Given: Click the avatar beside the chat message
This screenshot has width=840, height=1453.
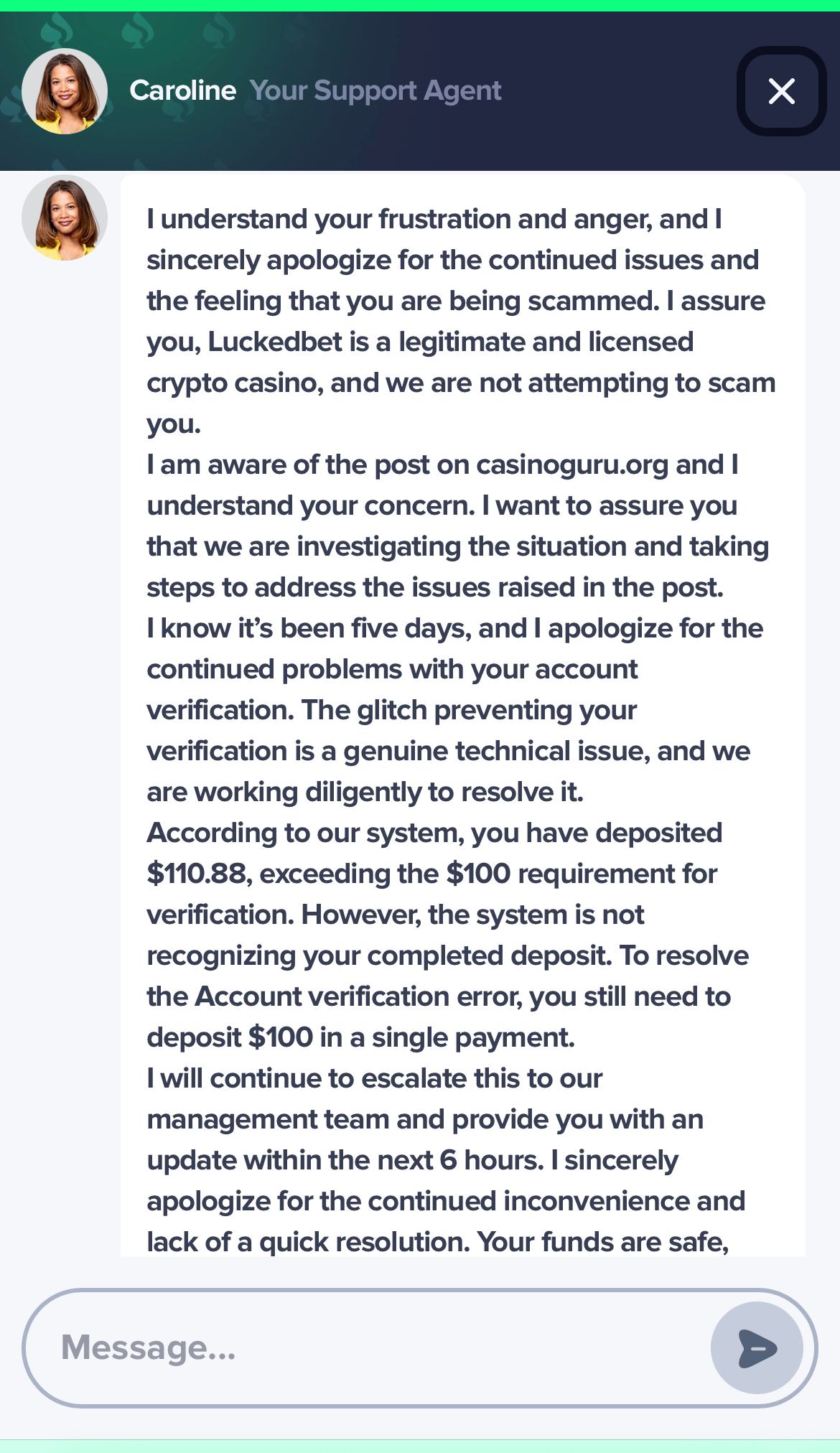Looking at the screenshot, I should [x=65, y=218].
